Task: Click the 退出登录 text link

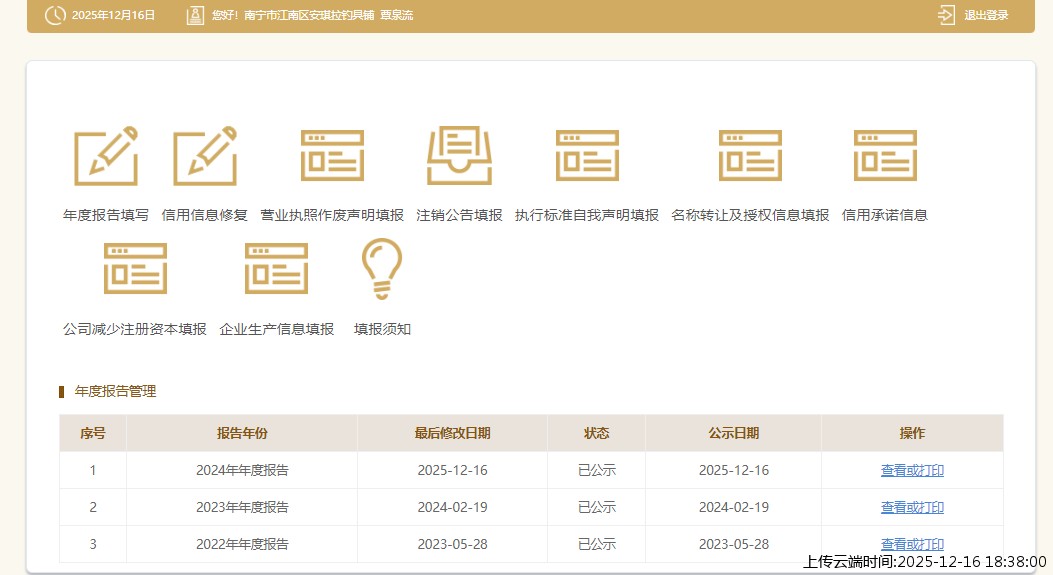Action: point(986,15)
